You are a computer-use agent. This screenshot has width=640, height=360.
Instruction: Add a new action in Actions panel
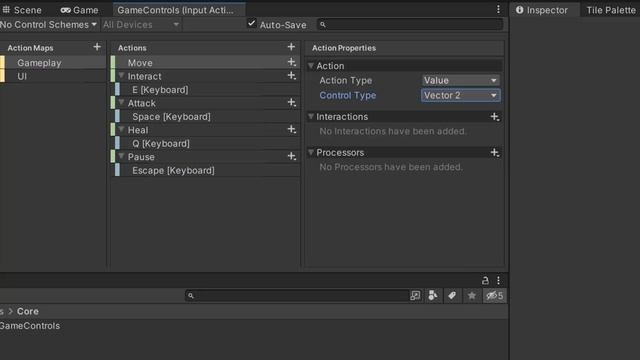tap(291, 47)
